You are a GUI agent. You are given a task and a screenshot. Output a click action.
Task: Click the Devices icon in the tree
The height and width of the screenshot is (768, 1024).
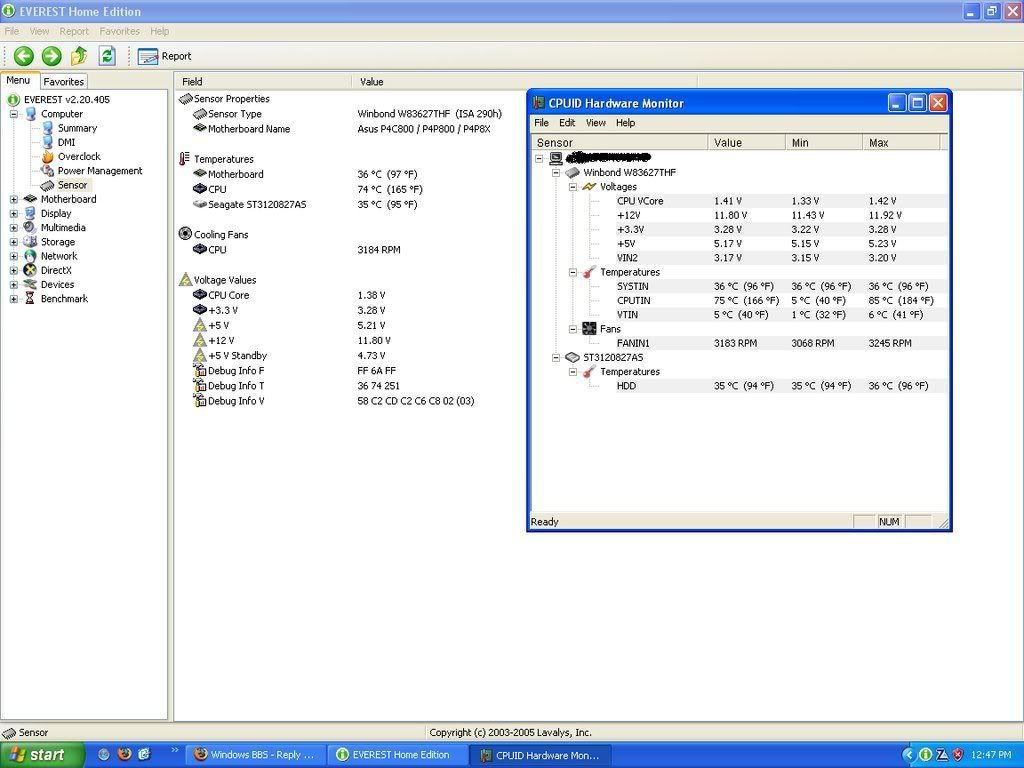click(x=30, y=285)
